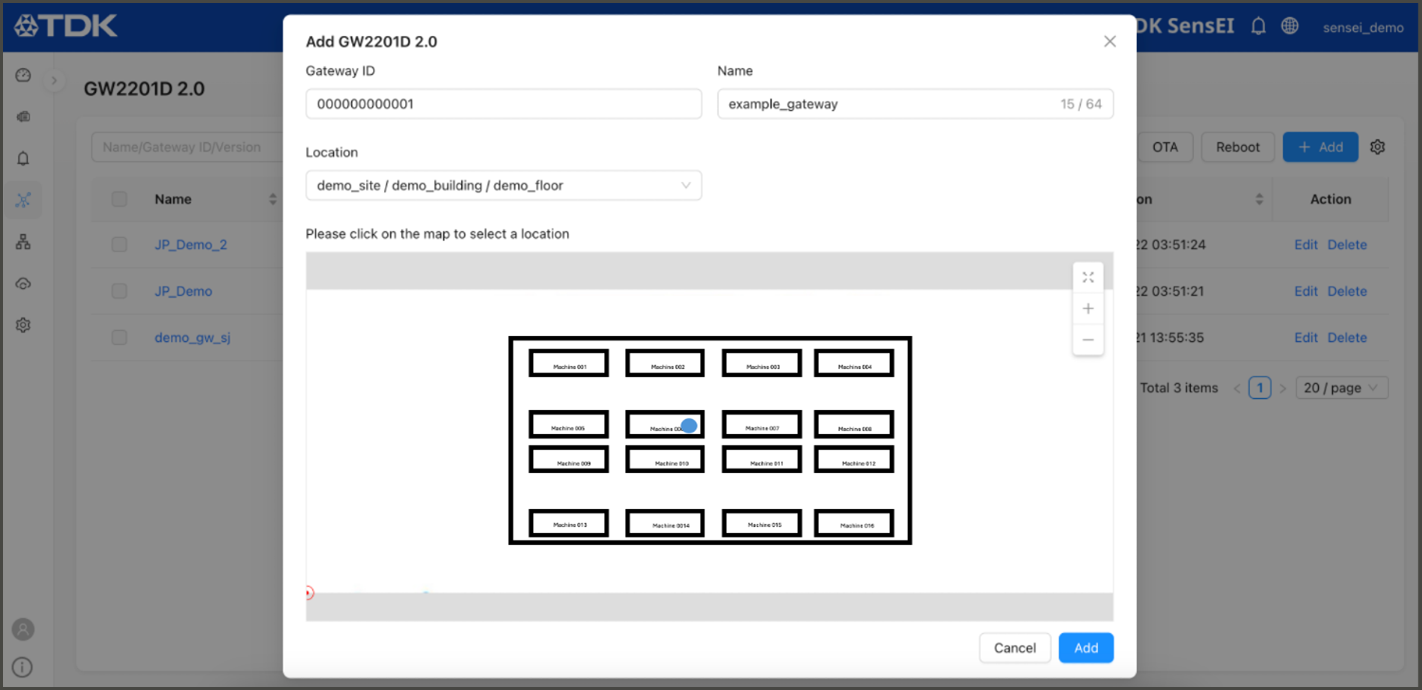This screenshot has height=690, width=1422.
Task: Confirm with the Add button in dialog
Action: coord(1086,648)
